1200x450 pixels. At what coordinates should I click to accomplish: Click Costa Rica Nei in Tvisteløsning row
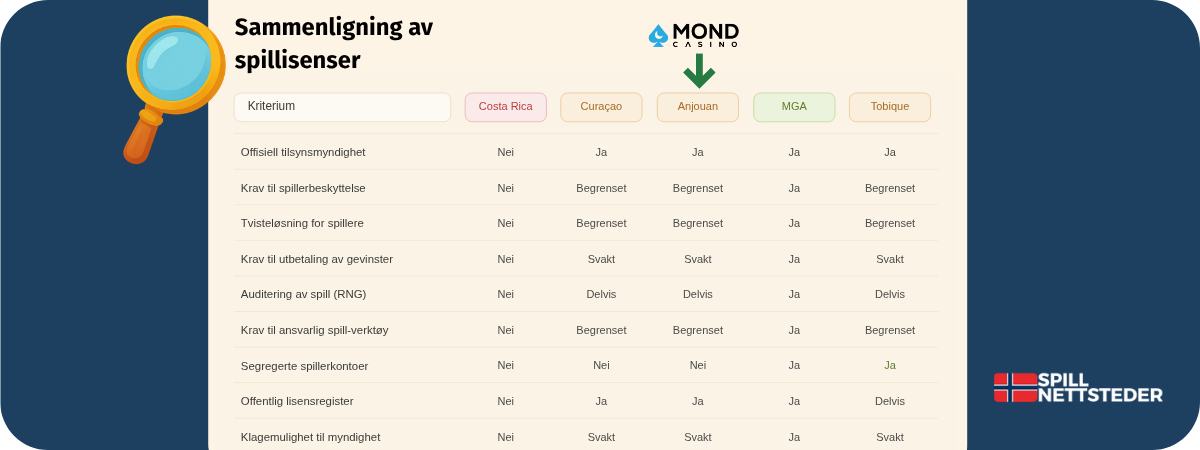coord(506,223)
